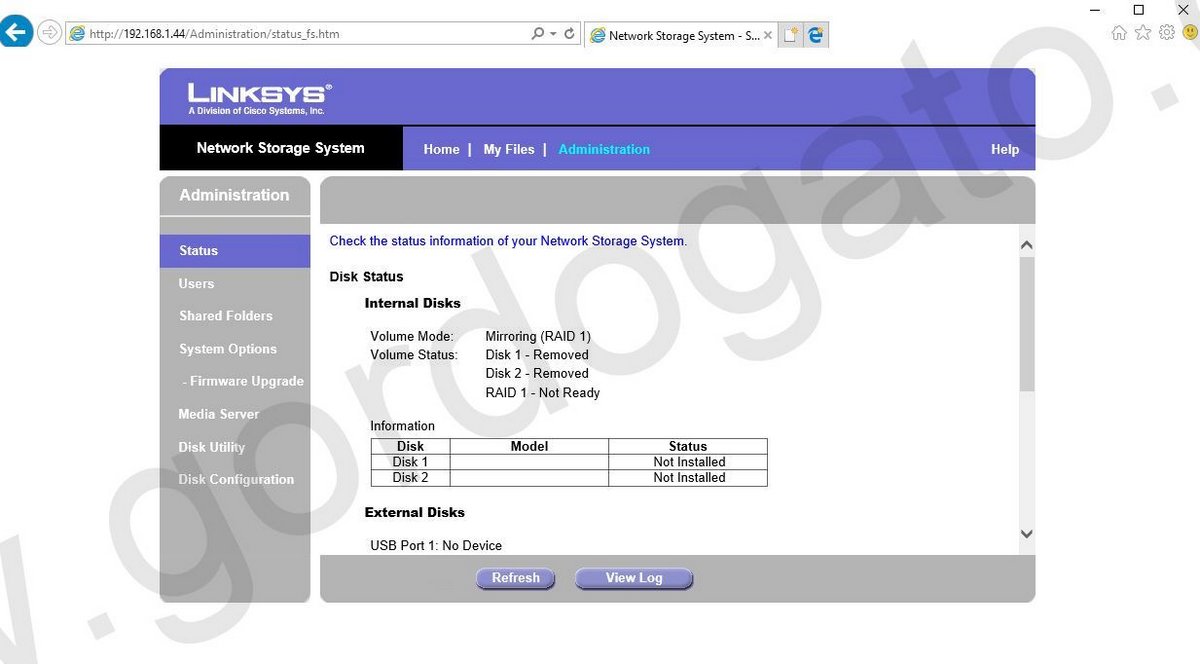The image size is (1200, 664).
Task: Open the system log via View Log
Action: point(633,577)
